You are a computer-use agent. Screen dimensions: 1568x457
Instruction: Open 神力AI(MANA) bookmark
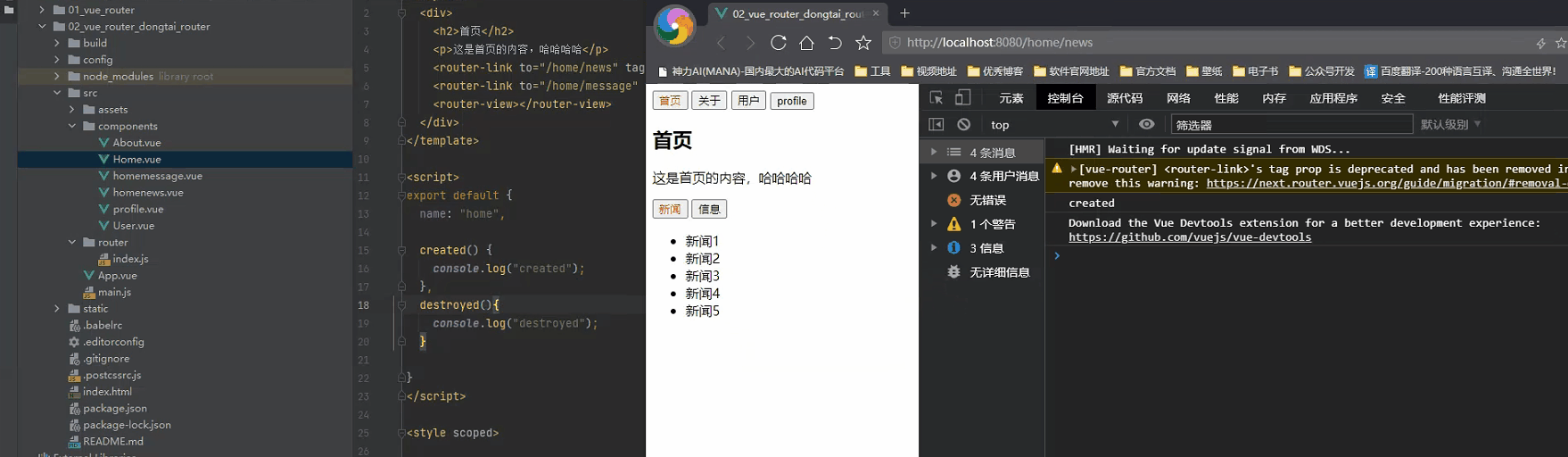(x=750, y=71)
